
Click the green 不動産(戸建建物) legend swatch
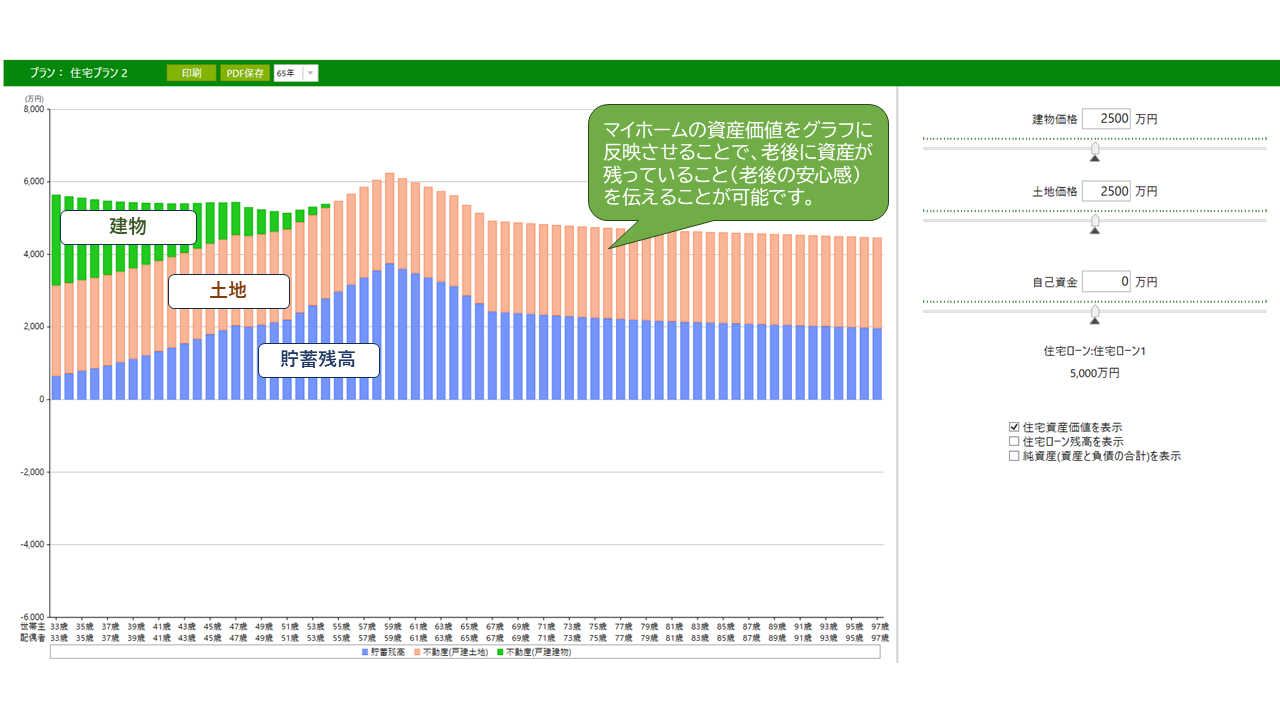click(499, 652)
